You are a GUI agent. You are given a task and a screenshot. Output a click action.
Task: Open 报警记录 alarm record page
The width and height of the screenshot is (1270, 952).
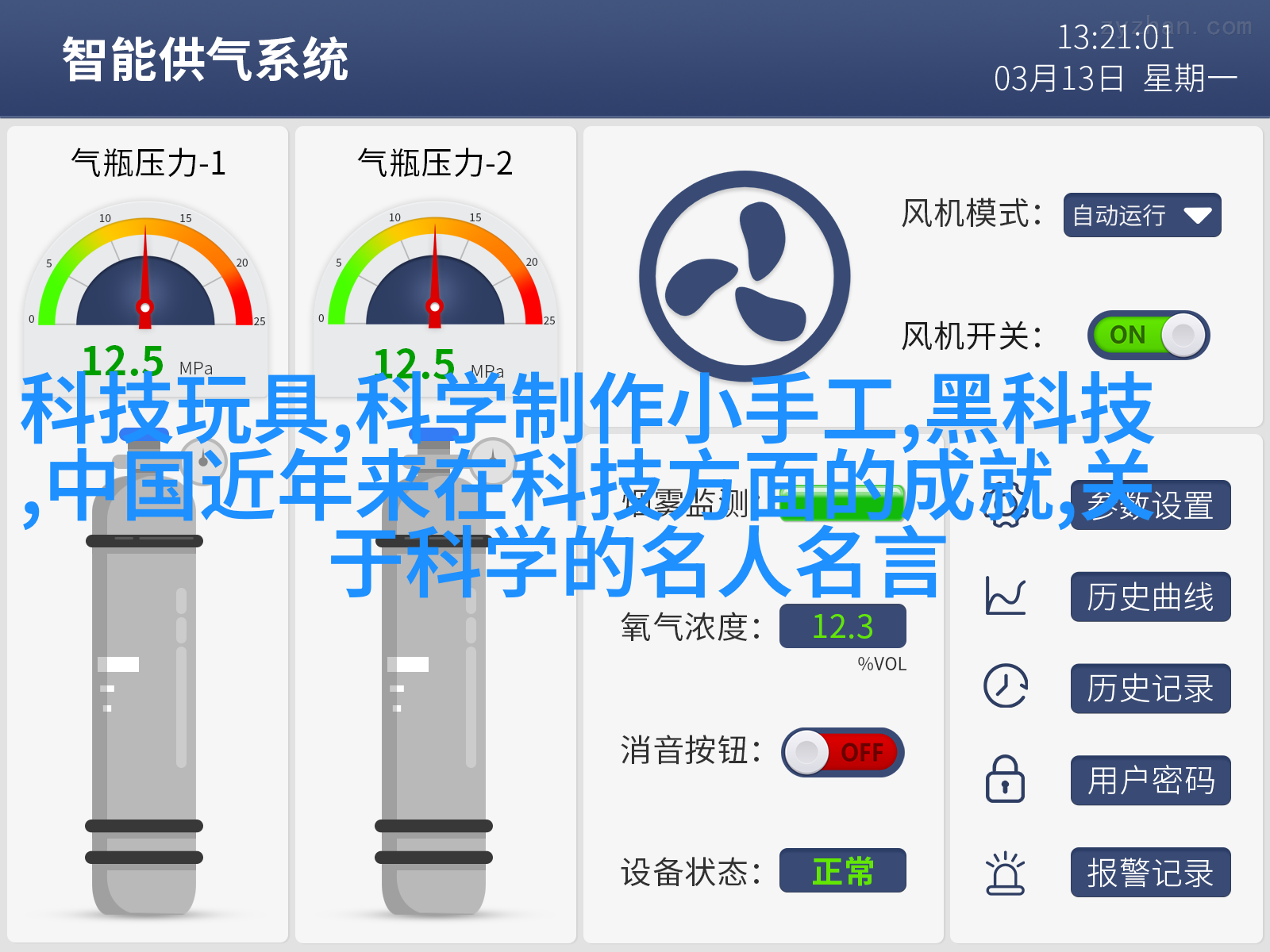point(1150,872)
